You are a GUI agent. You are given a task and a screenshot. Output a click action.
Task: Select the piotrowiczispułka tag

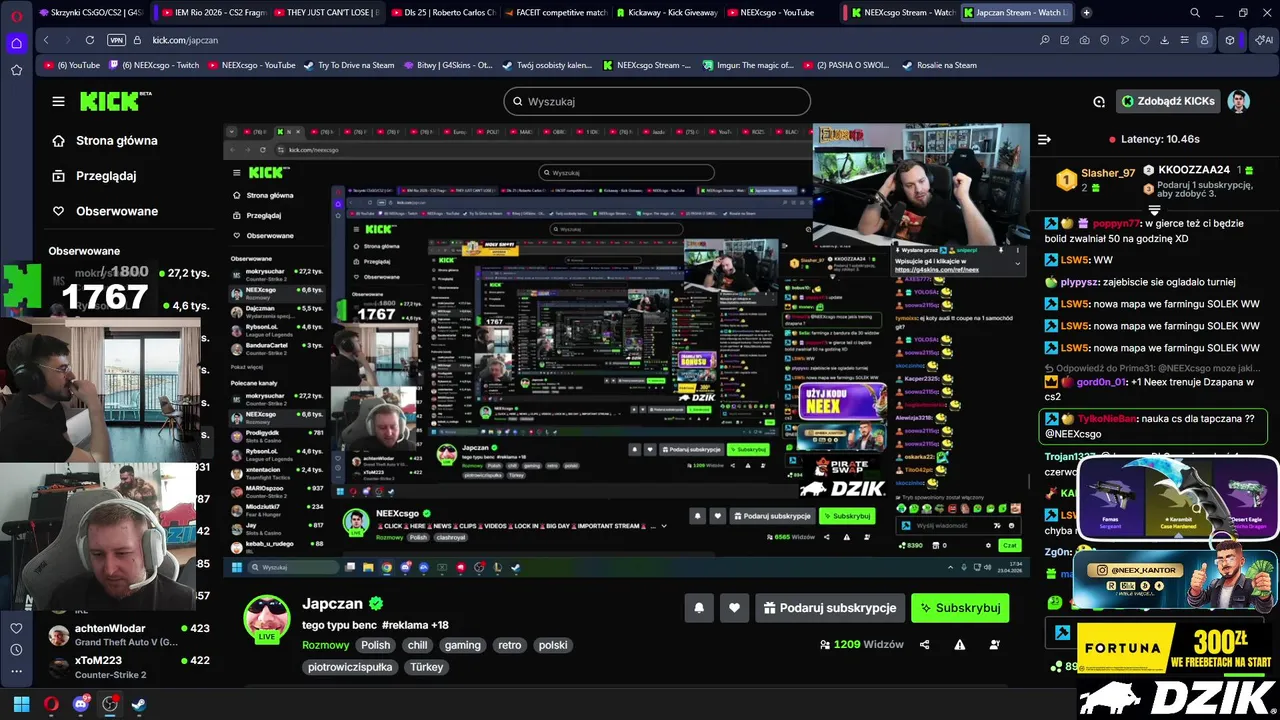(350, 667)
